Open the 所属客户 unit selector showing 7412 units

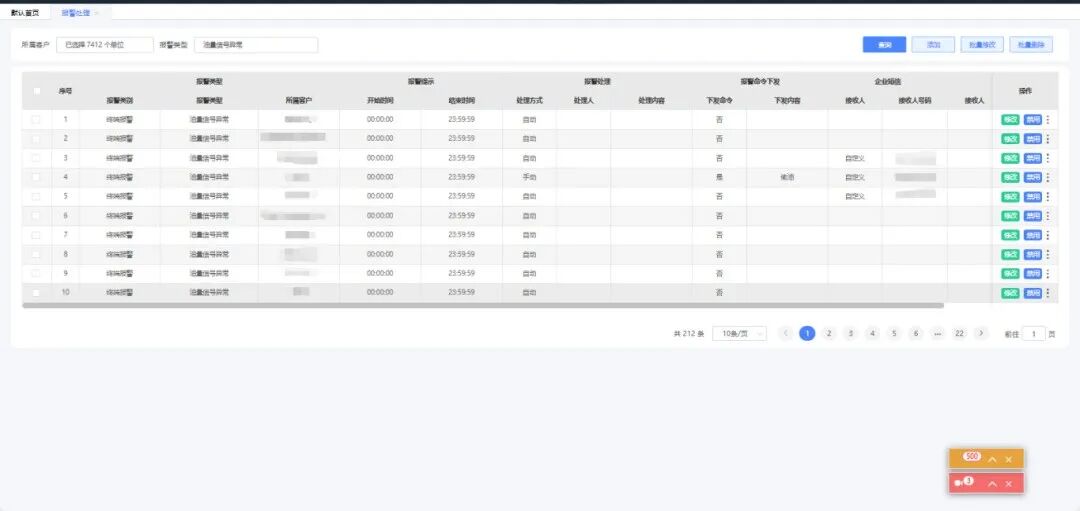105,45
